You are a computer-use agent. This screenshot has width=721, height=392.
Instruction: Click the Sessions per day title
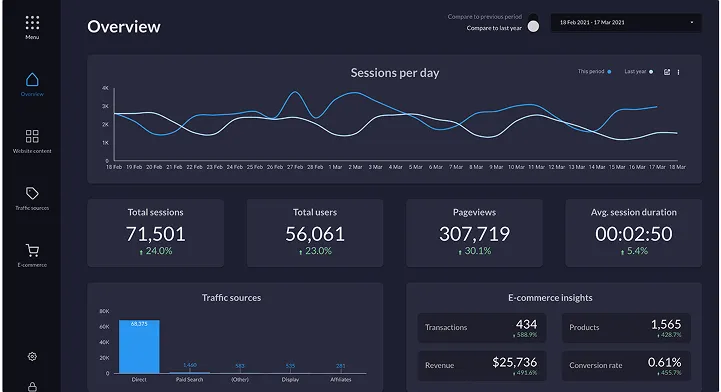[395, 73]
